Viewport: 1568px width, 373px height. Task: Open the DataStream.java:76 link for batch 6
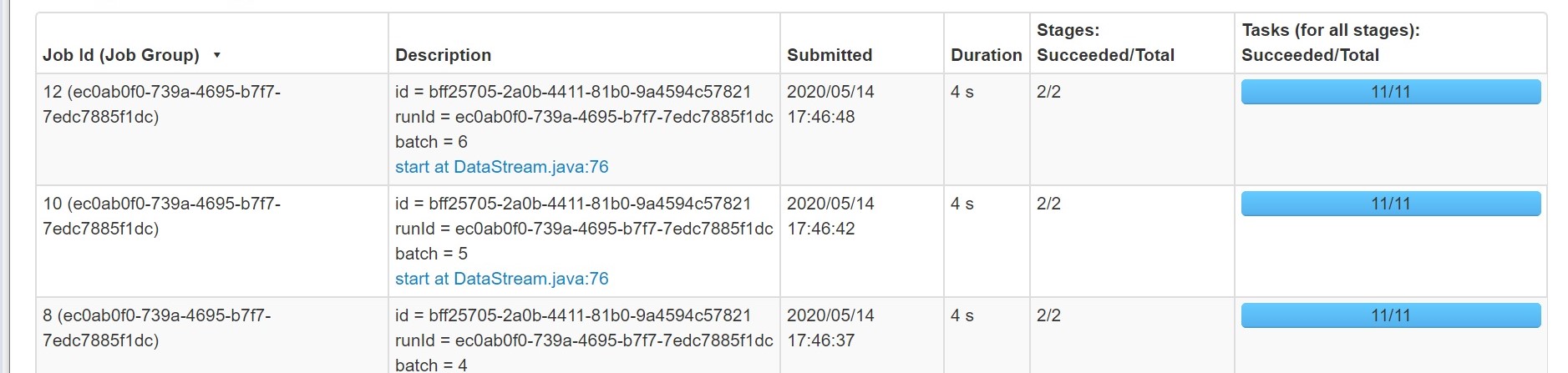point(501,167)
